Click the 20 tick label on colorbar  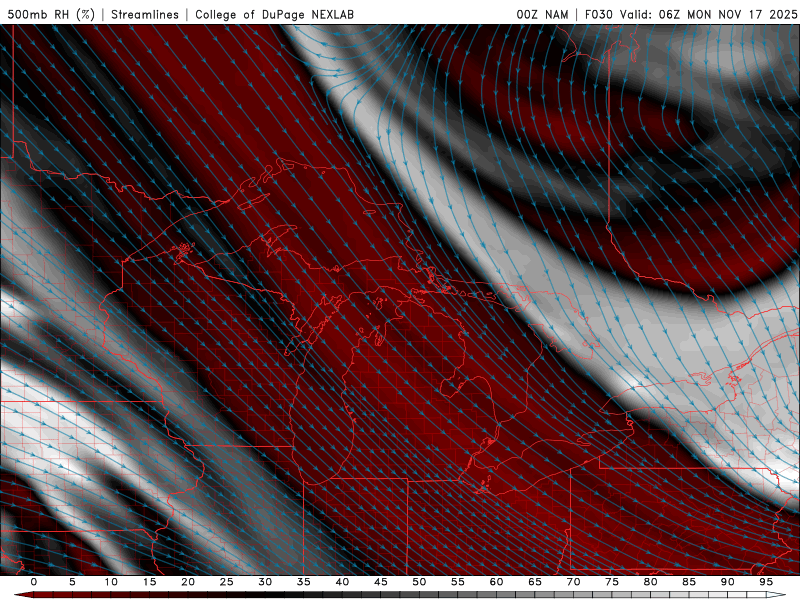pos(188,582)
